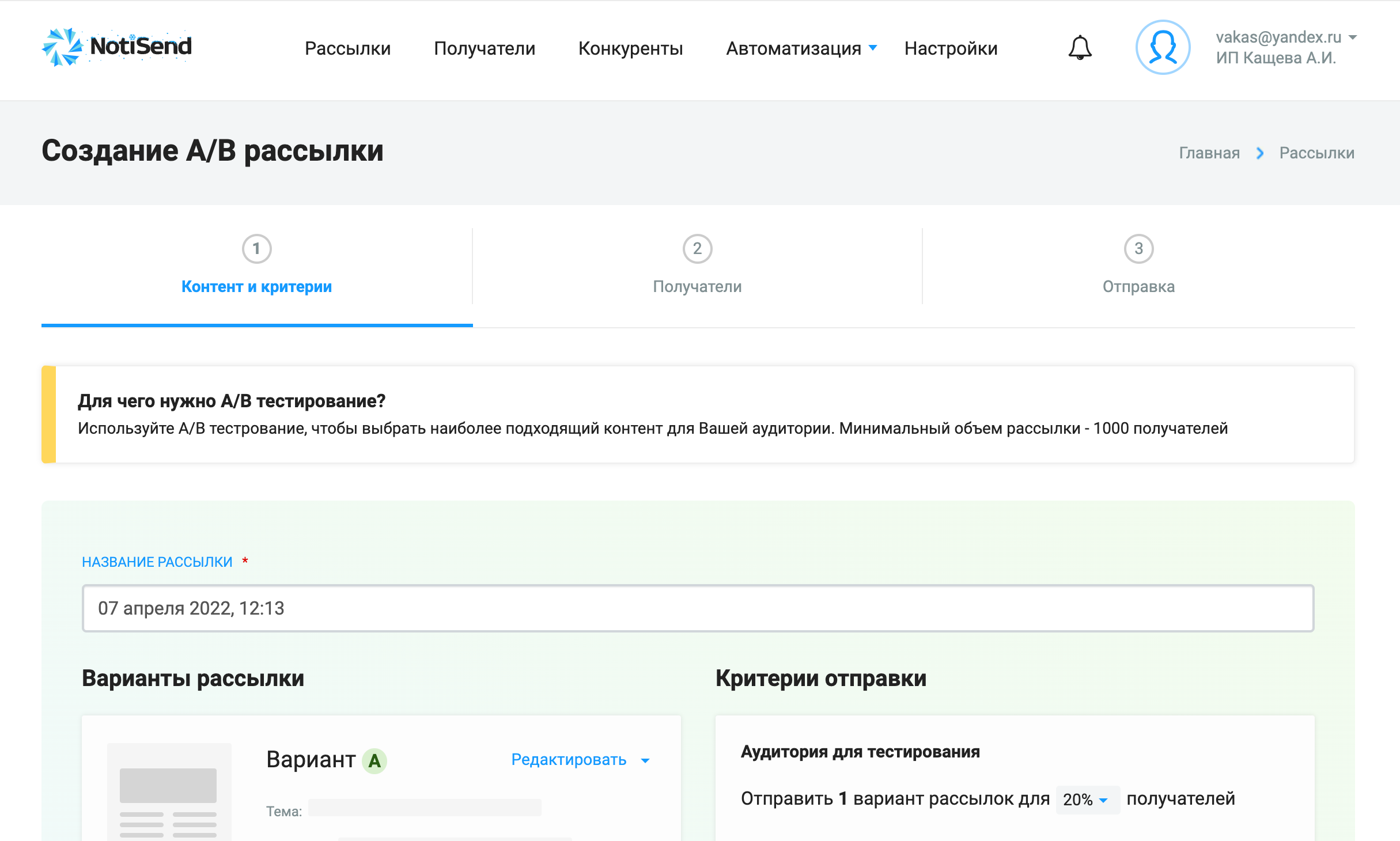
Task: Open the Рассылки menu item
Action: pyautogui.click(x=347, y=48)
